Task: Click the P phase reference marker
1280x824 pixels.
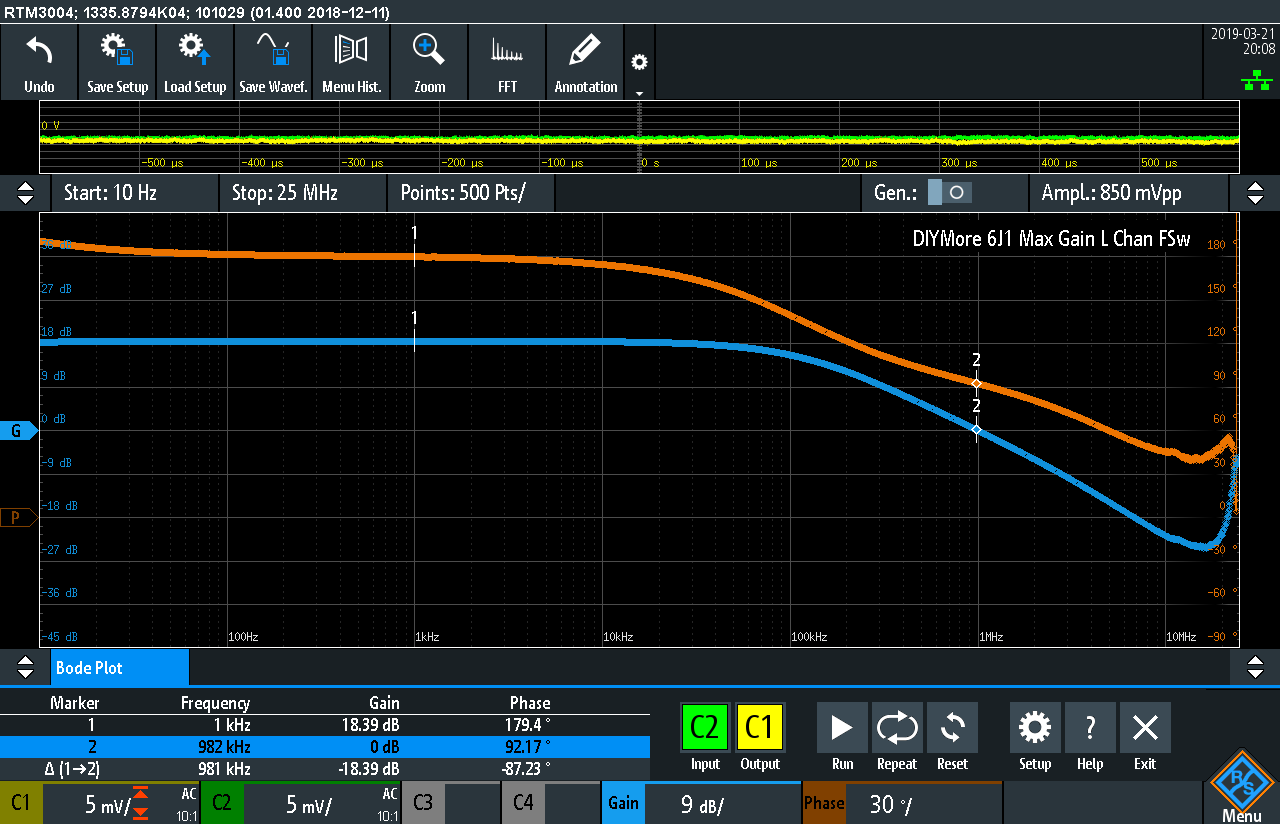Action: pos(18,517)
